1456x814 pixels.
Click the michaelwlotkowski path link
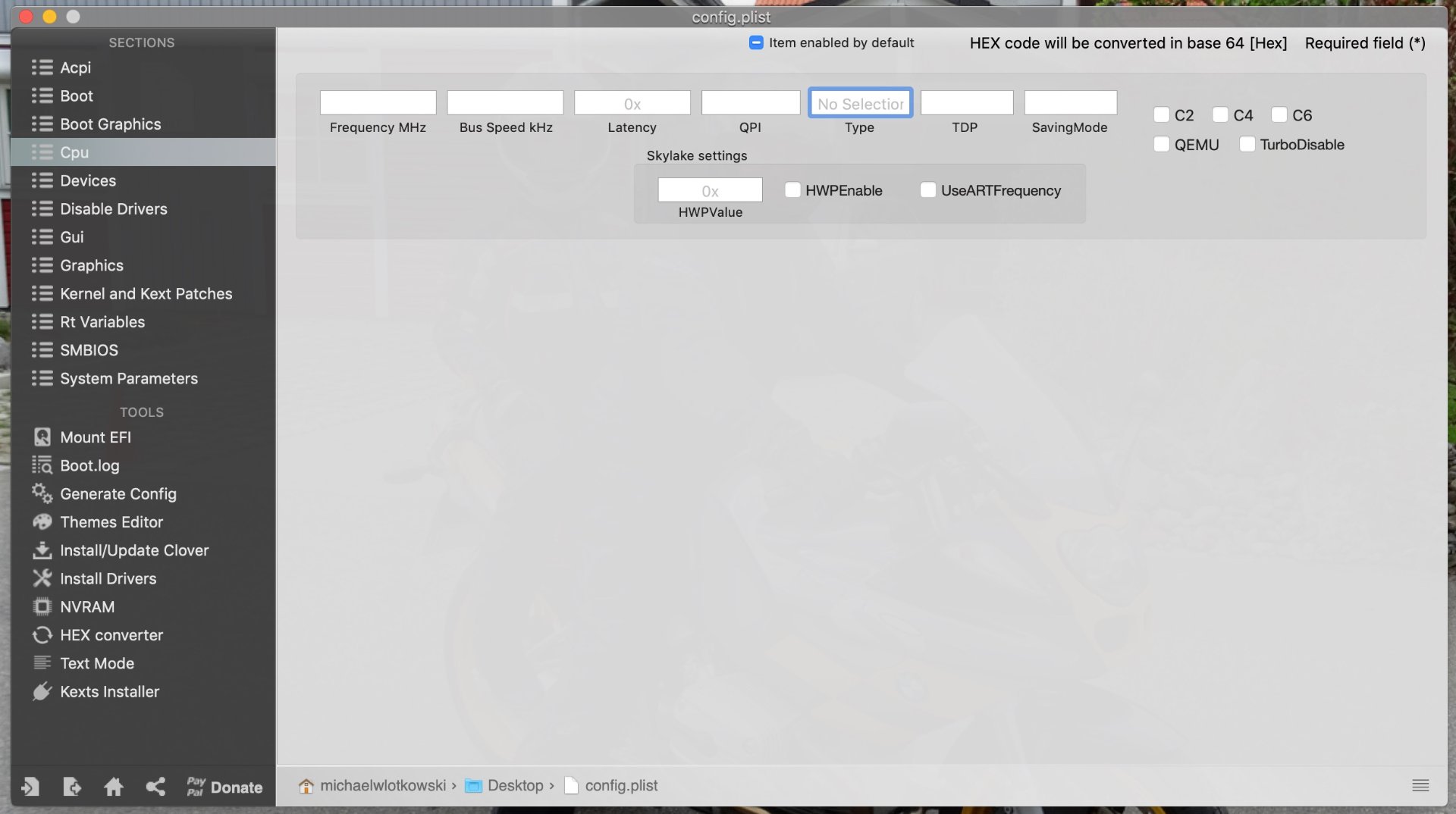tap(383, 786)
